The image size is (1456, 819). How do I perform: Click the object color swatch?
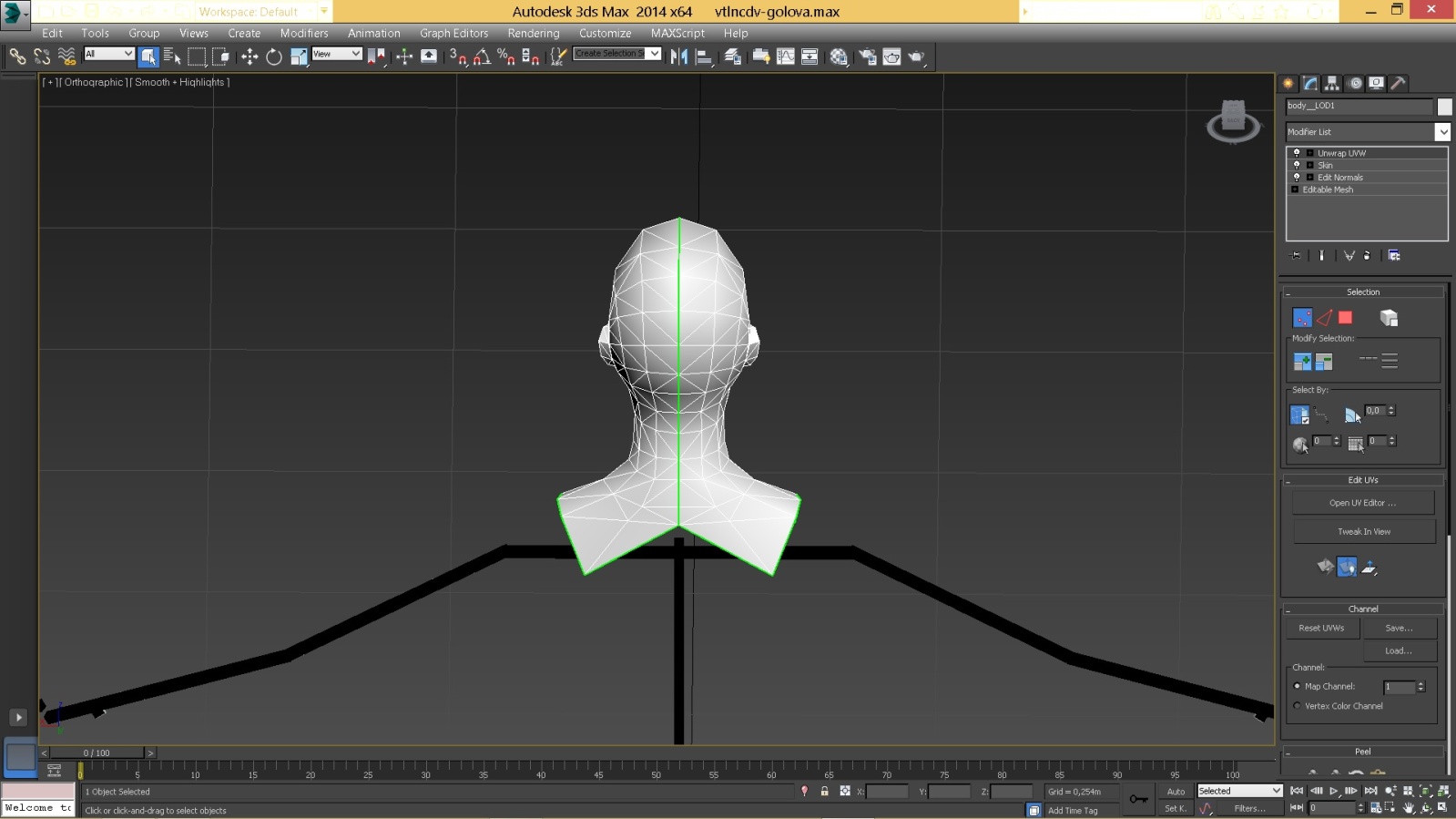tap(1444, 107)
